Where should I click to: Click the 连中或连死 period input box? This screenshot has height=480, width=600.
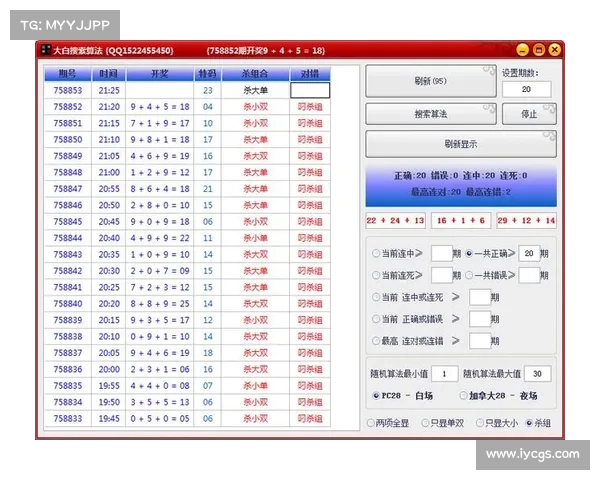[480, 297]
